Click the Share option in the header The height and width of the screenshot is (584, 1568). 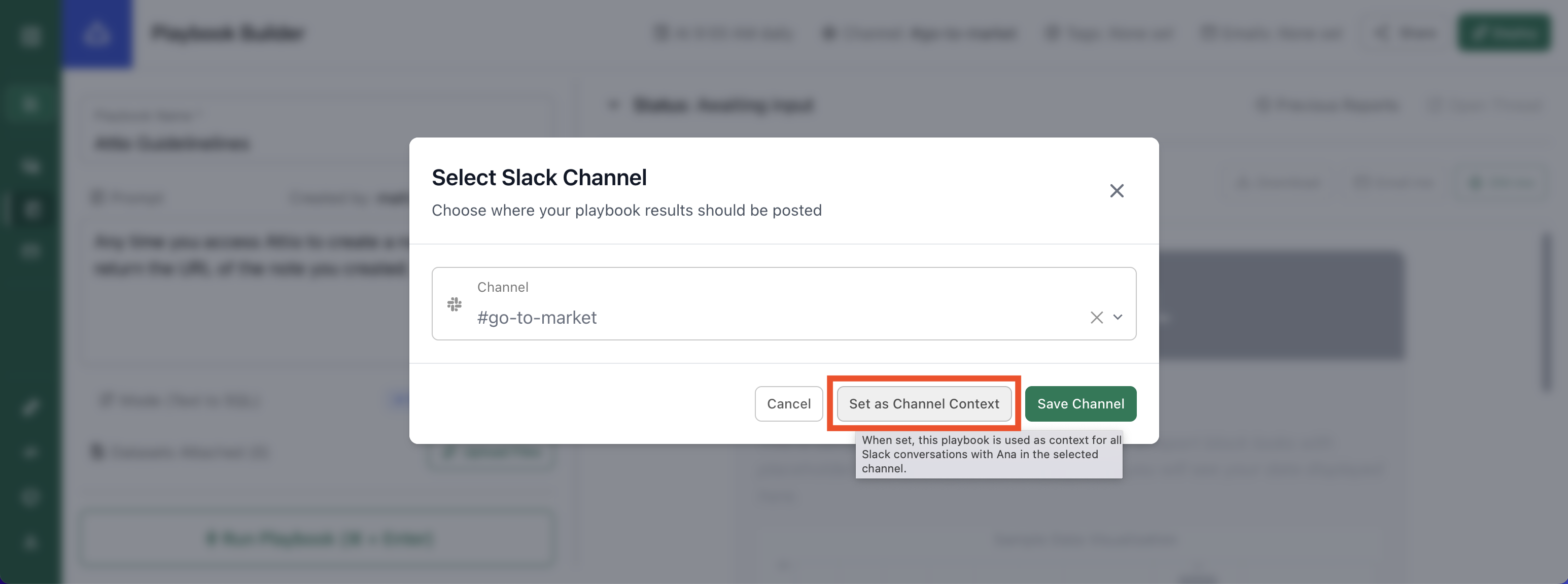[1406, 33]
